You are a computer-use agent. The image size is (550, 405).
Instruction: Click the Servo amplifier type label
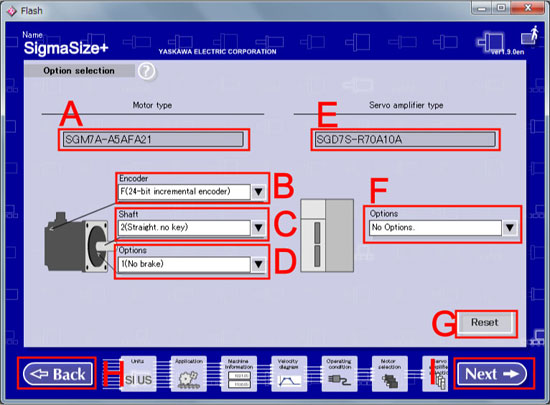[x=406, y=105]
